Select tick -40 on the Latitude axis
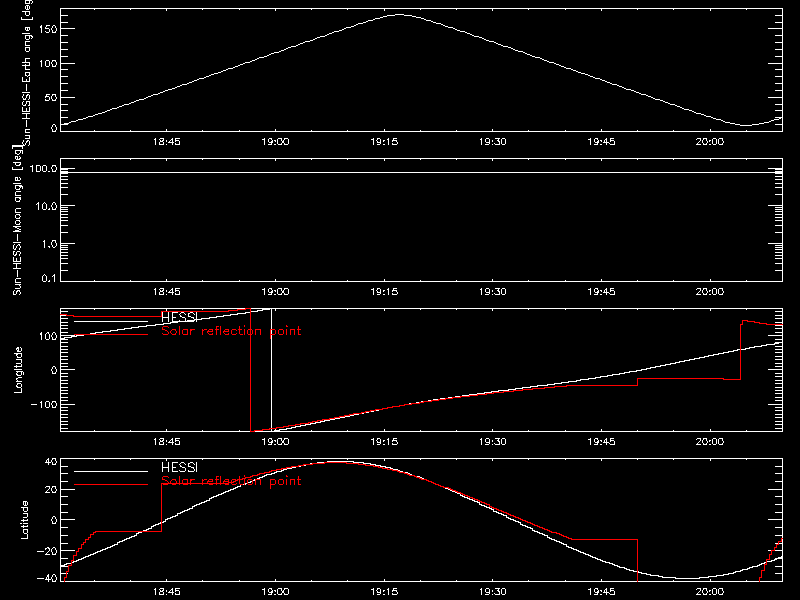Screen dimensions: 800x600 (47, 578)
